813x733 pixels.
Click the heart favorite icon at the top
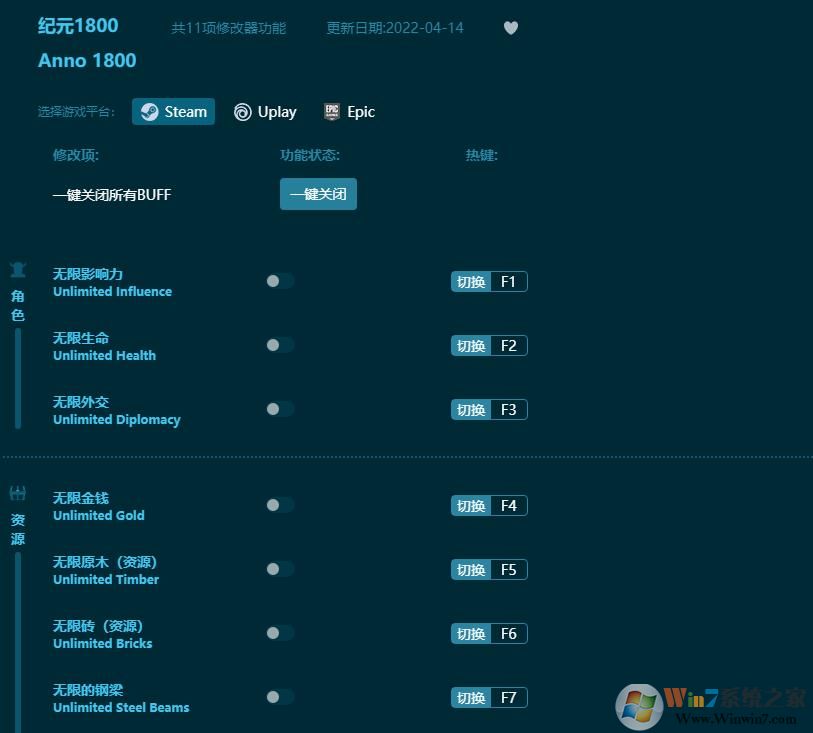(x=511, y=28)
